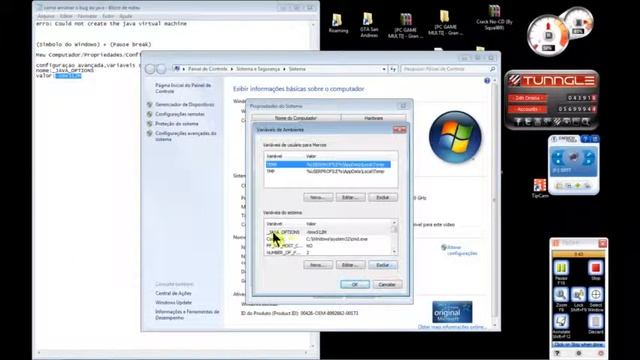Confirm with OK in environment variables dialog
Image resolution: width=640 pixels, height=360 pixels.
click(355, 284)
